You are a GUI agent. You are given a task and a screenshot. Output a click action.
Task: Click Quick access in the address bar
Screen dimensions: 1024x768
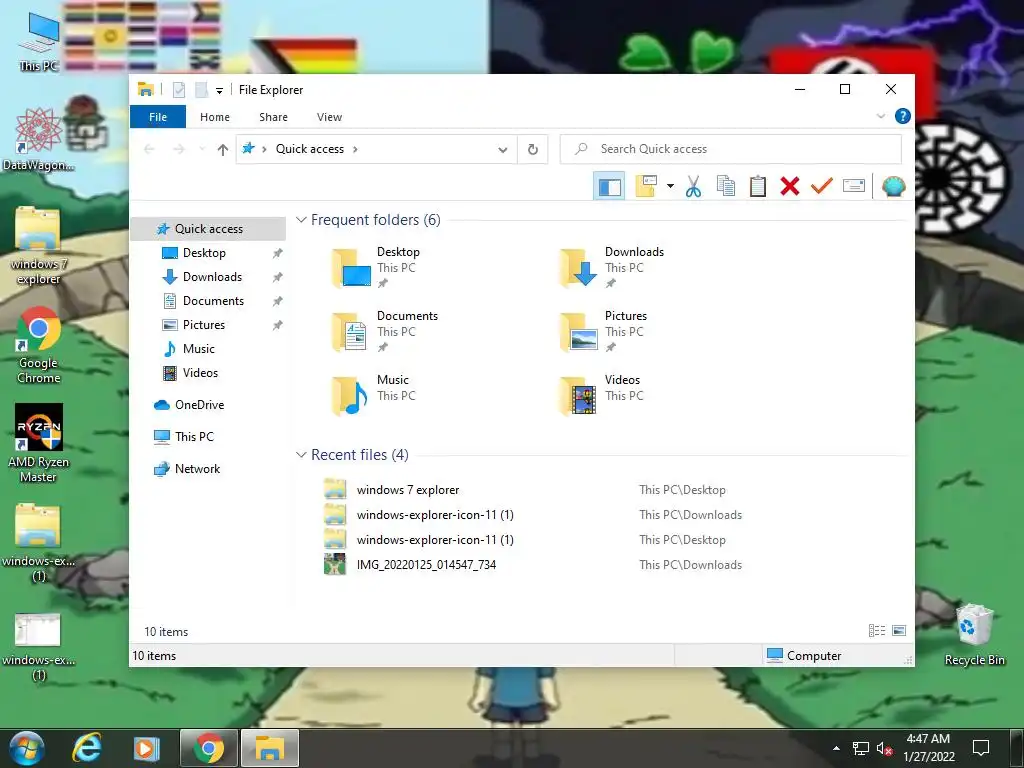point(310,149)
